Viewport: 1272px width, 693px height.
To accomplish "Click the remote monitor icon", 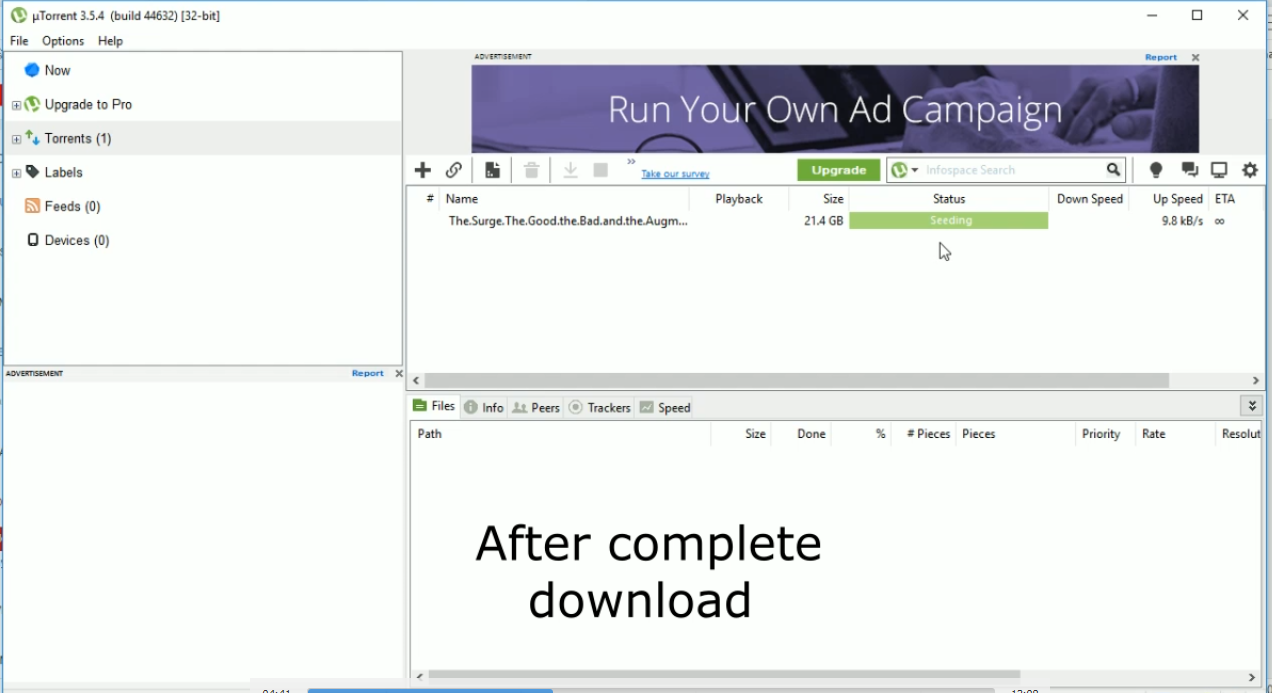I will coord(1219,170).
